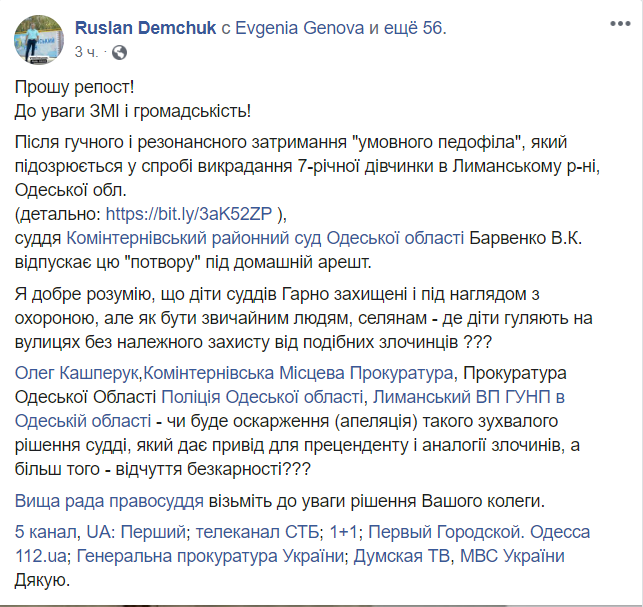Click the Олег Кашперук mention
This screenshot has width=643, height=607.
coord(79,373)
